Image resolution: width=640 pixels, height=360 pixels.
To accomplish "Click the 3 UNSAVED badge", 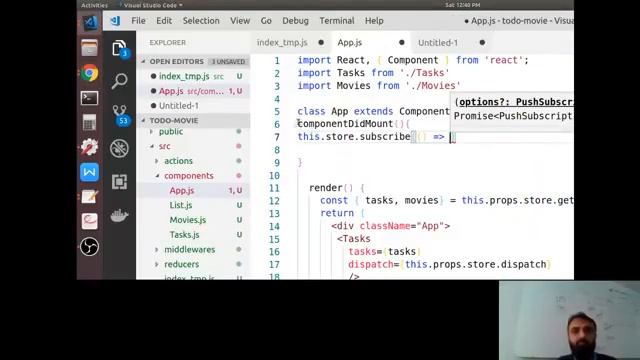I will pos(228,62).
